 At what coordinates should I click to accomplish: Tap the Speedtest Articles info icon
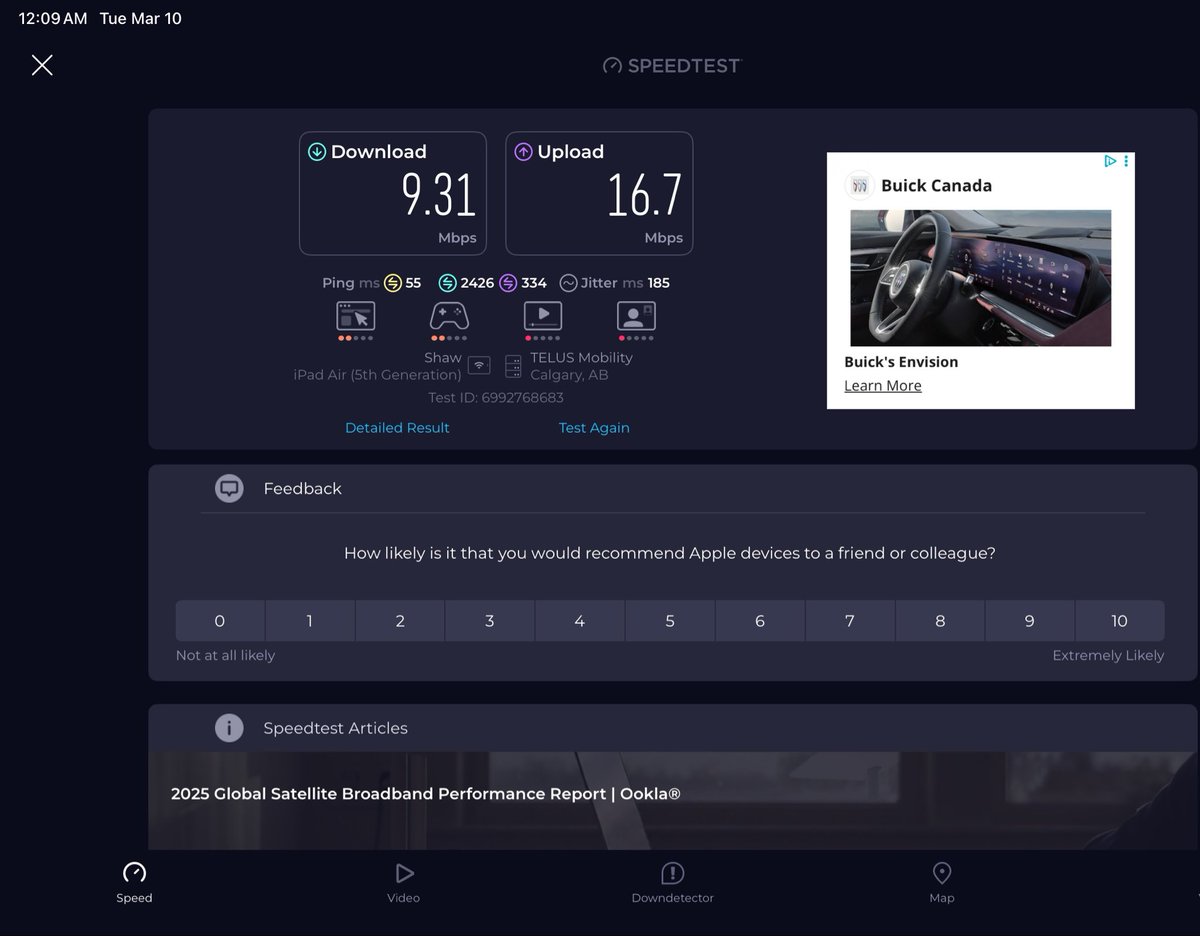[229, 727]
